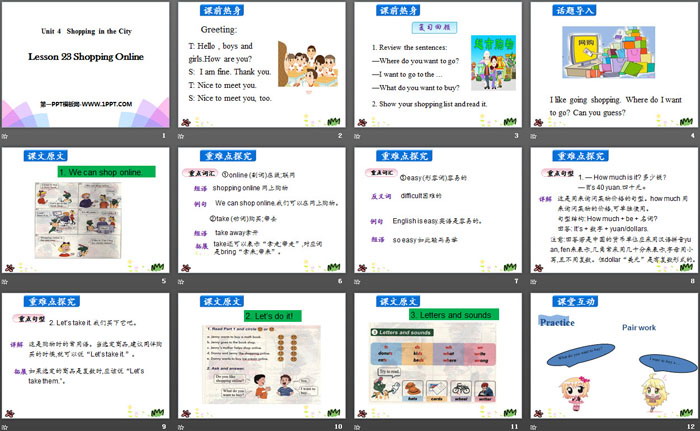Click the animation star icon under slide 3
This screenshot has width=700, height=431.
tap(357, 136)
